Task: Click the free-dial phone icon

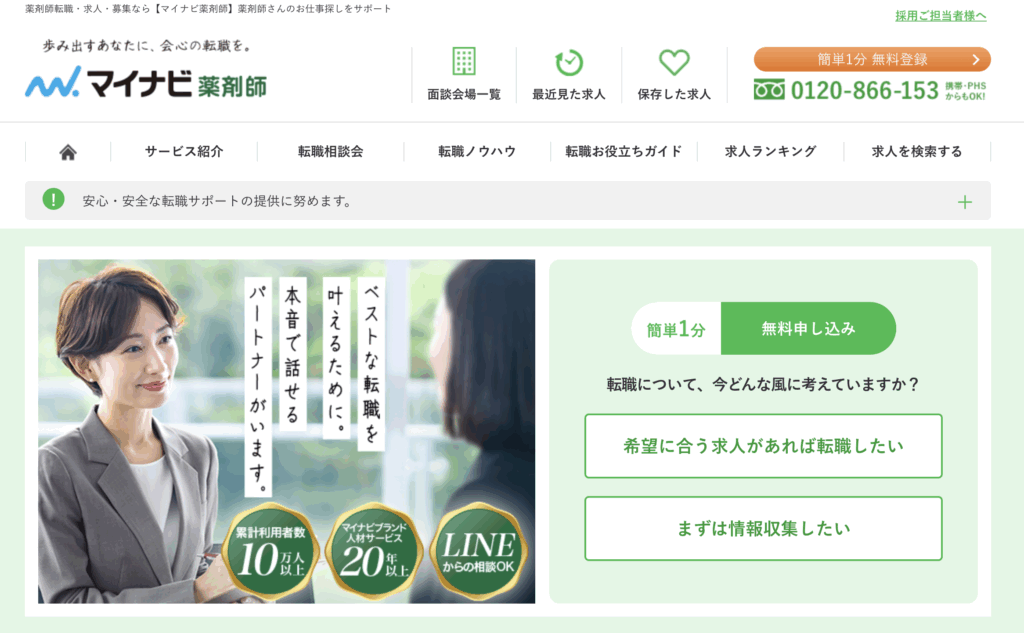Action: [x=769, y=89]
